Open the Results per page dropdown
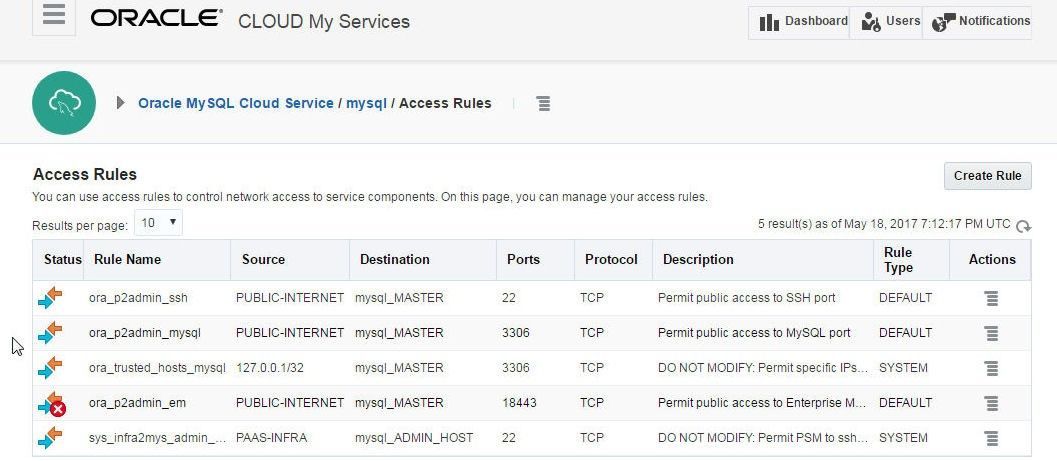The image size is (1057, 461). (158, 222)
